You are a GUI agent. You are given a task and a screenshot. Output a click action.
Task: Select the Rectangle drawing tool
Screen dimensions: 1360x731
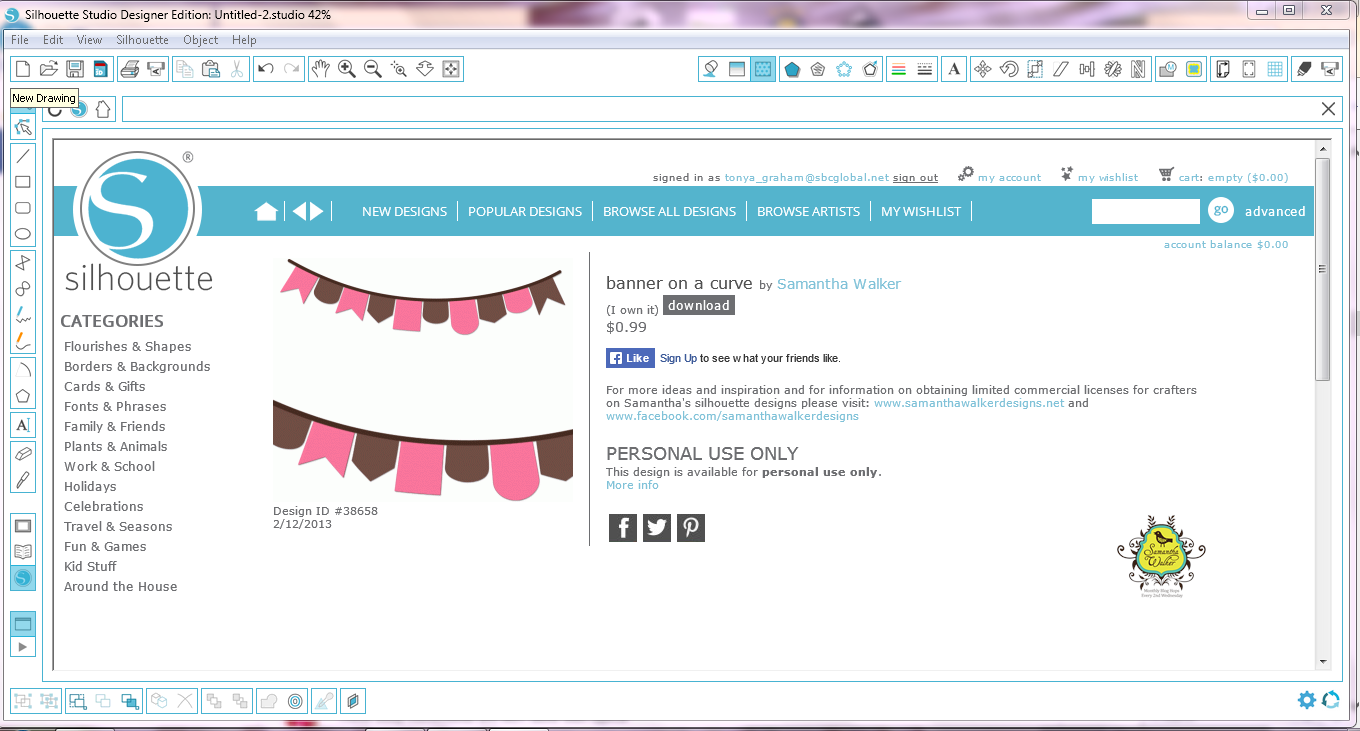[x=23, y=182]
